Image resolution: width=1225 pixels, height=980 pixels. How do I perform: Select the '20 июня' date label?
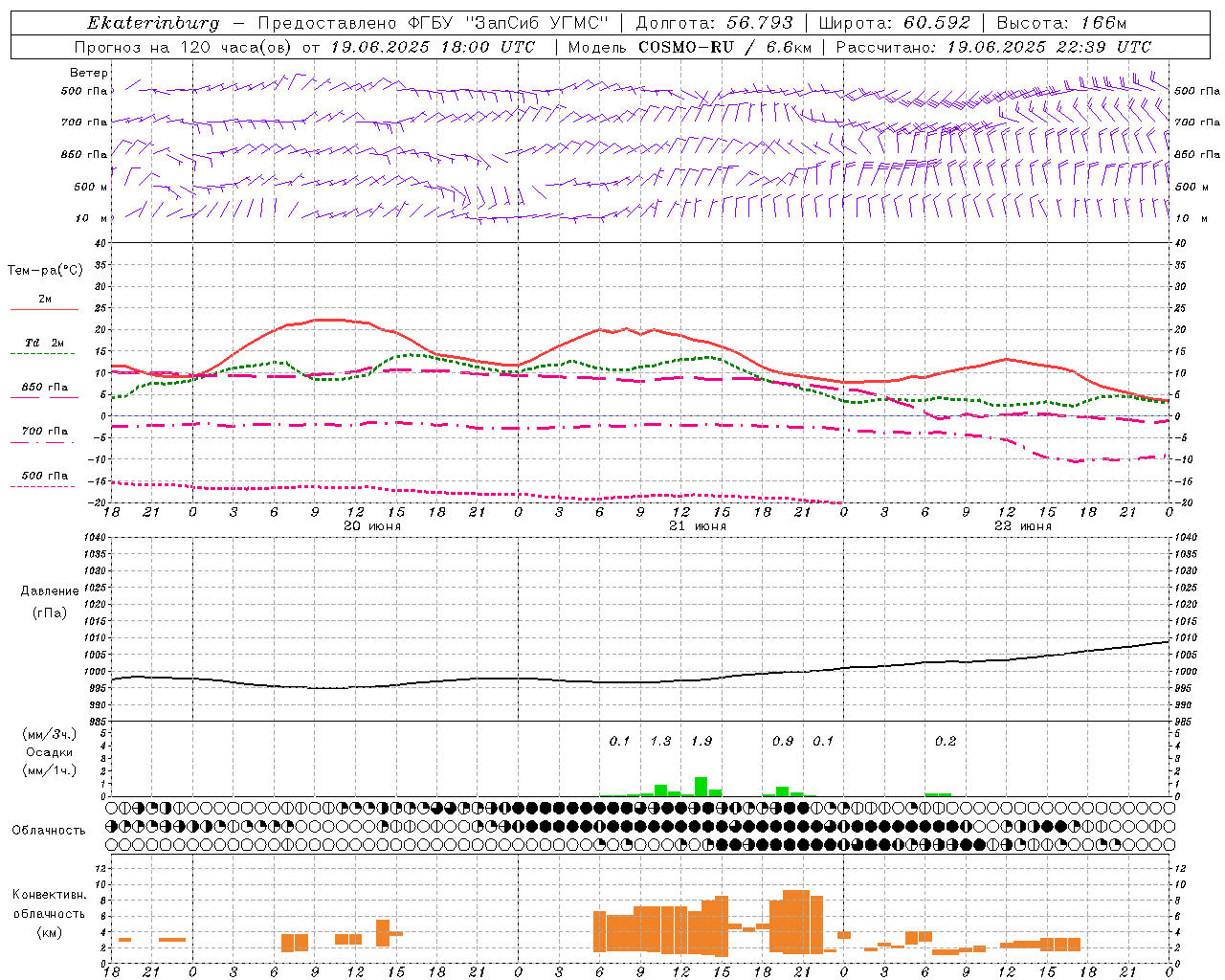[x=372, y=526]
